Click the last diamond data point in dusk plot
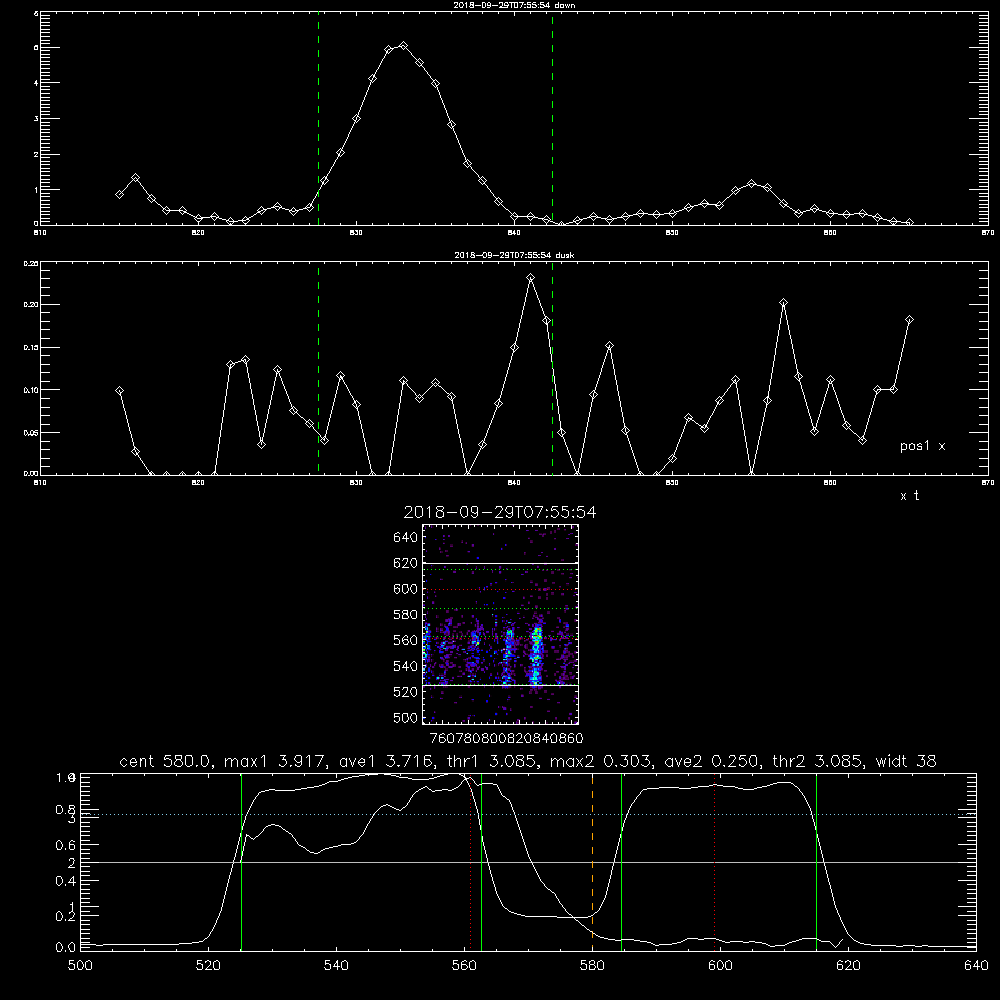1000x1000 pixels. (909, 320)
